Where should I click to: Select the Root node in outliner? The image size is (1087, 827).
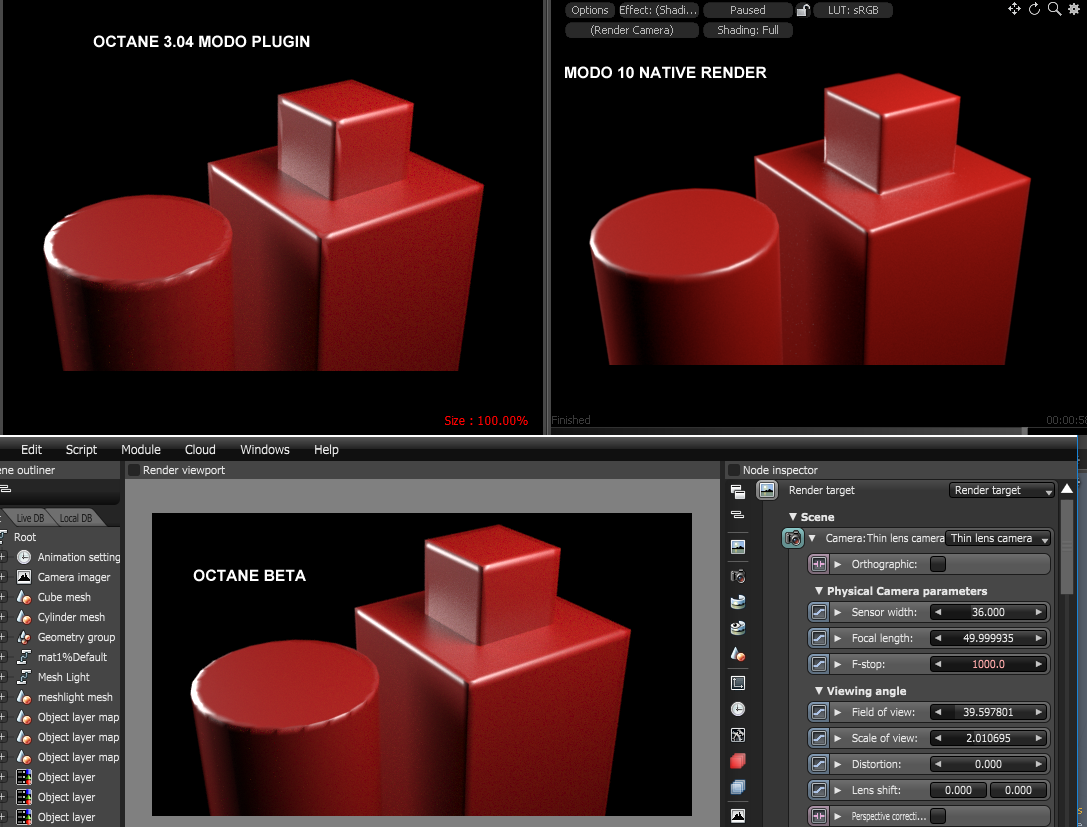click(x=24, y=537)
